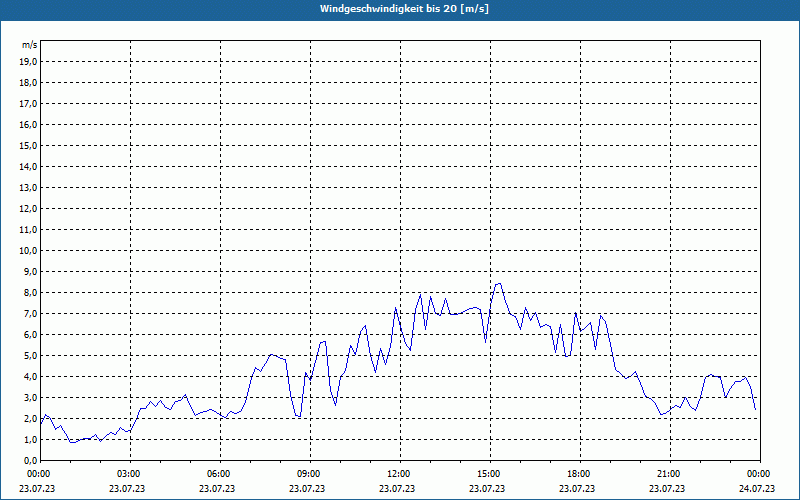This screenshot has height=500, width=800.
Task: Pick the 1,0 y-axis value
Action: 31,439
